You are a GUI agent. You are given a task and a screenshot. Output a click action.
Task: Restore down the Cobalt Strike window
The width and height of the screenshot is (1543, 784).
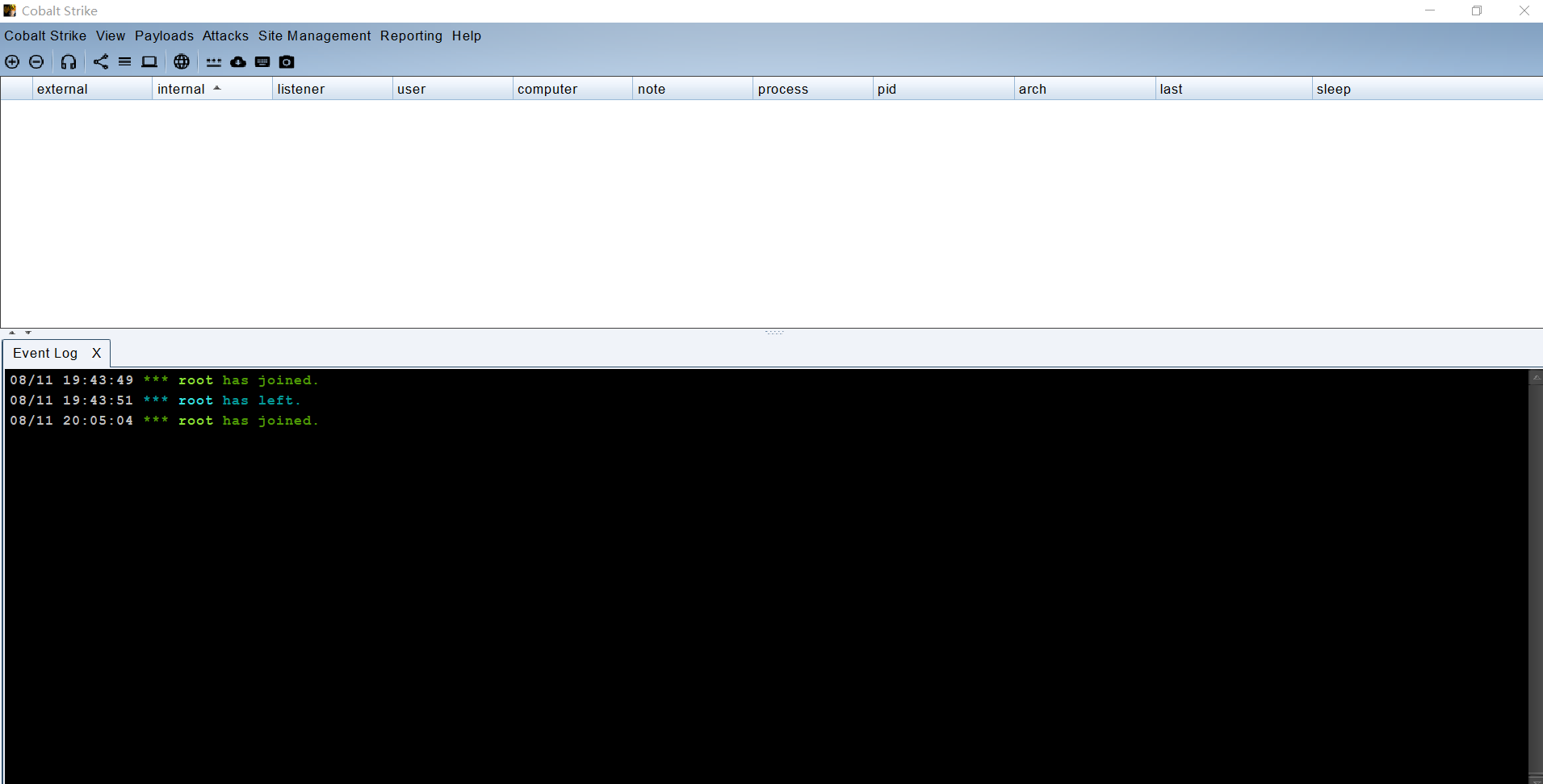click(1477, 10)
